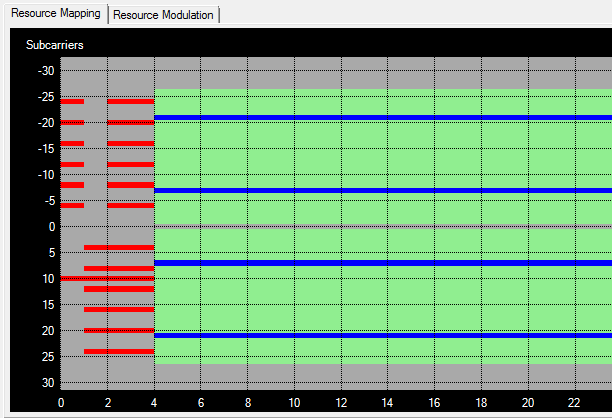Image resolution: width=612 pixels, height=418 pixels.
Task: Select the Resource Mapping tab
Action: tap(56, 13)
